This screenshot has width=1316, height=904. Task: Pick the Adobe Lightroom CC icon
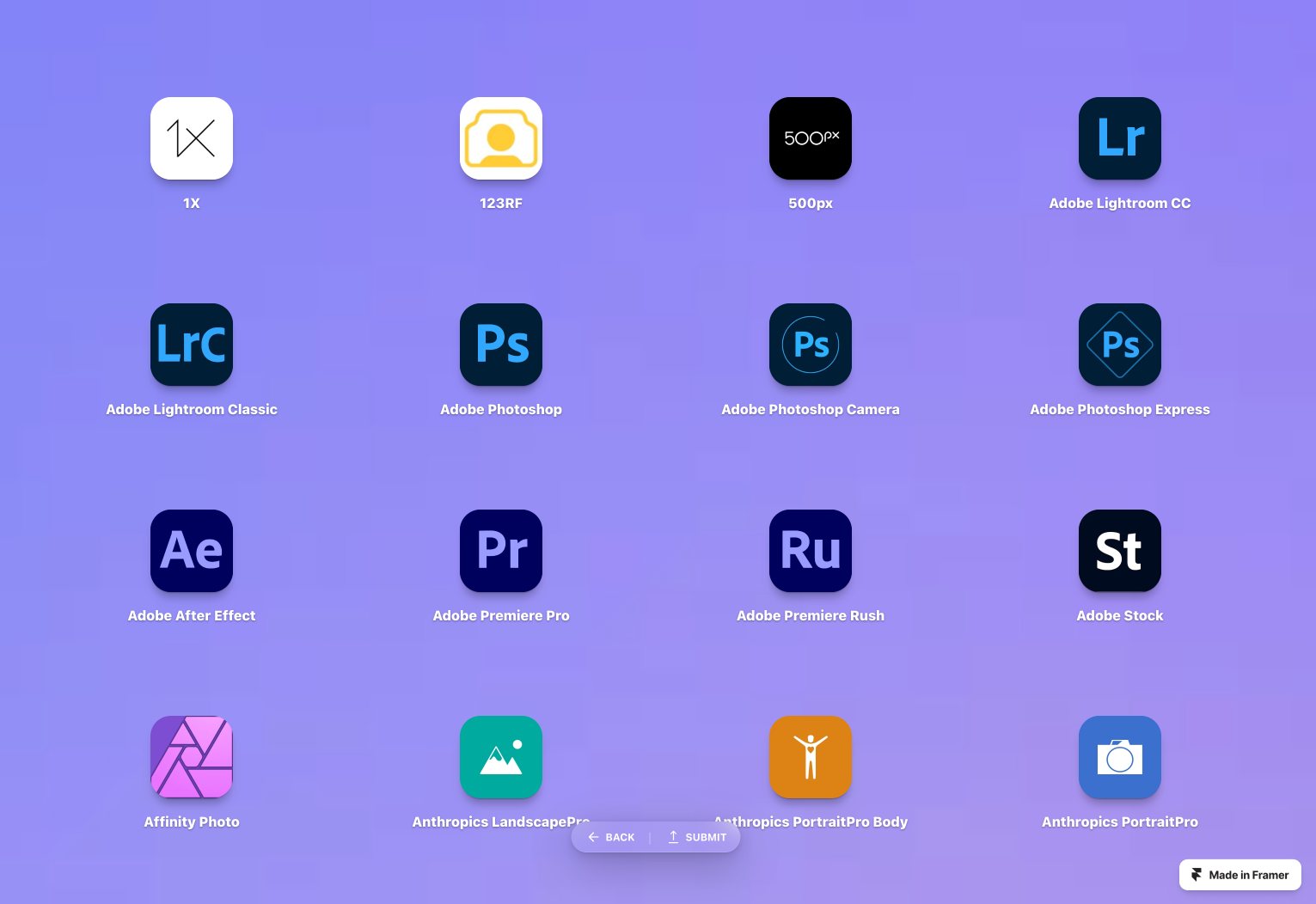click(1120, 138)
